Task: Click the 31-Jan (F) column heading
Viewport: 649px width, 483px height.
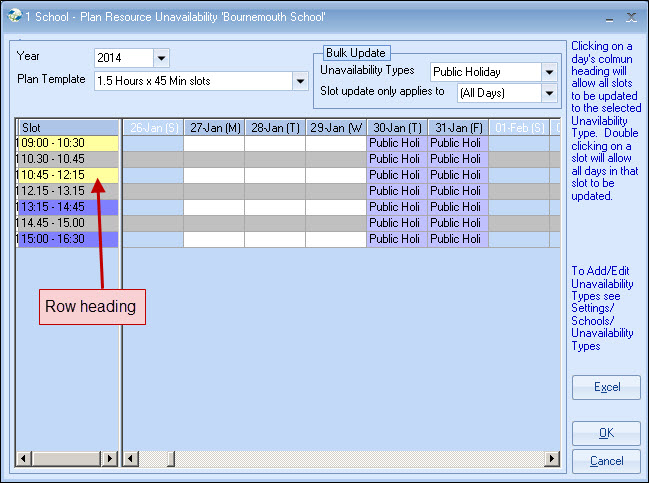Action: click(x=458, y=127)
